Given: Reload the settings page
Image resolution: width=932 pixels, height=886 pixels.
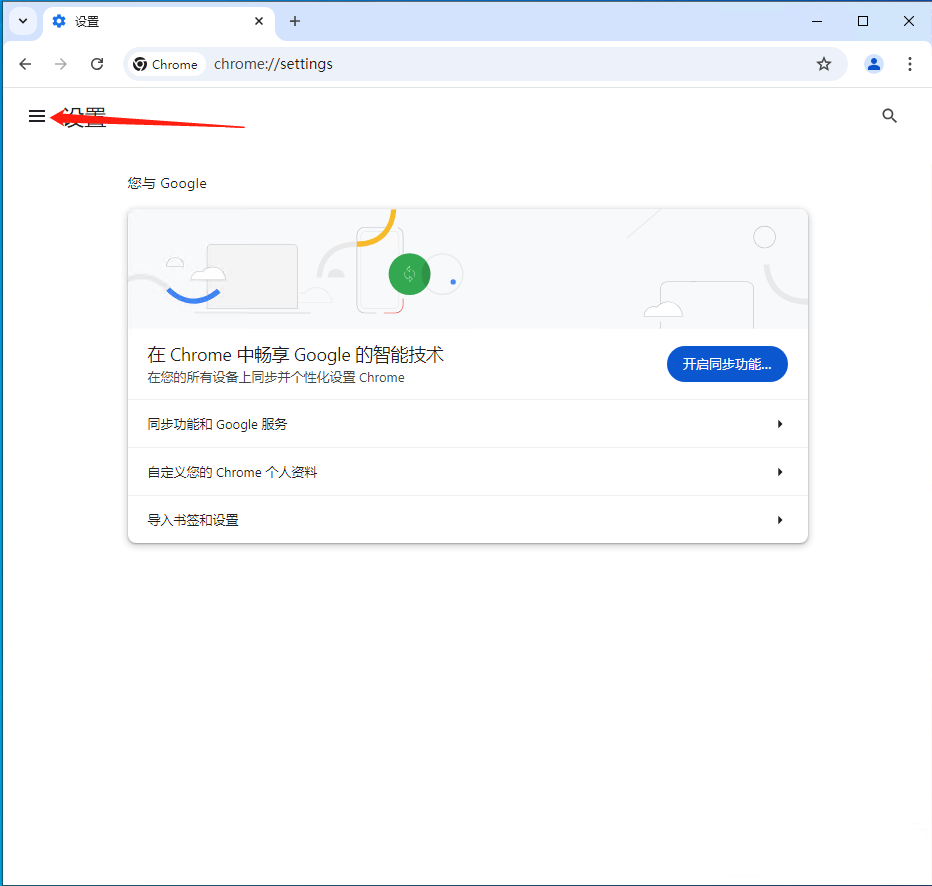Looking at the screenshot, I should tap(97, 64).
